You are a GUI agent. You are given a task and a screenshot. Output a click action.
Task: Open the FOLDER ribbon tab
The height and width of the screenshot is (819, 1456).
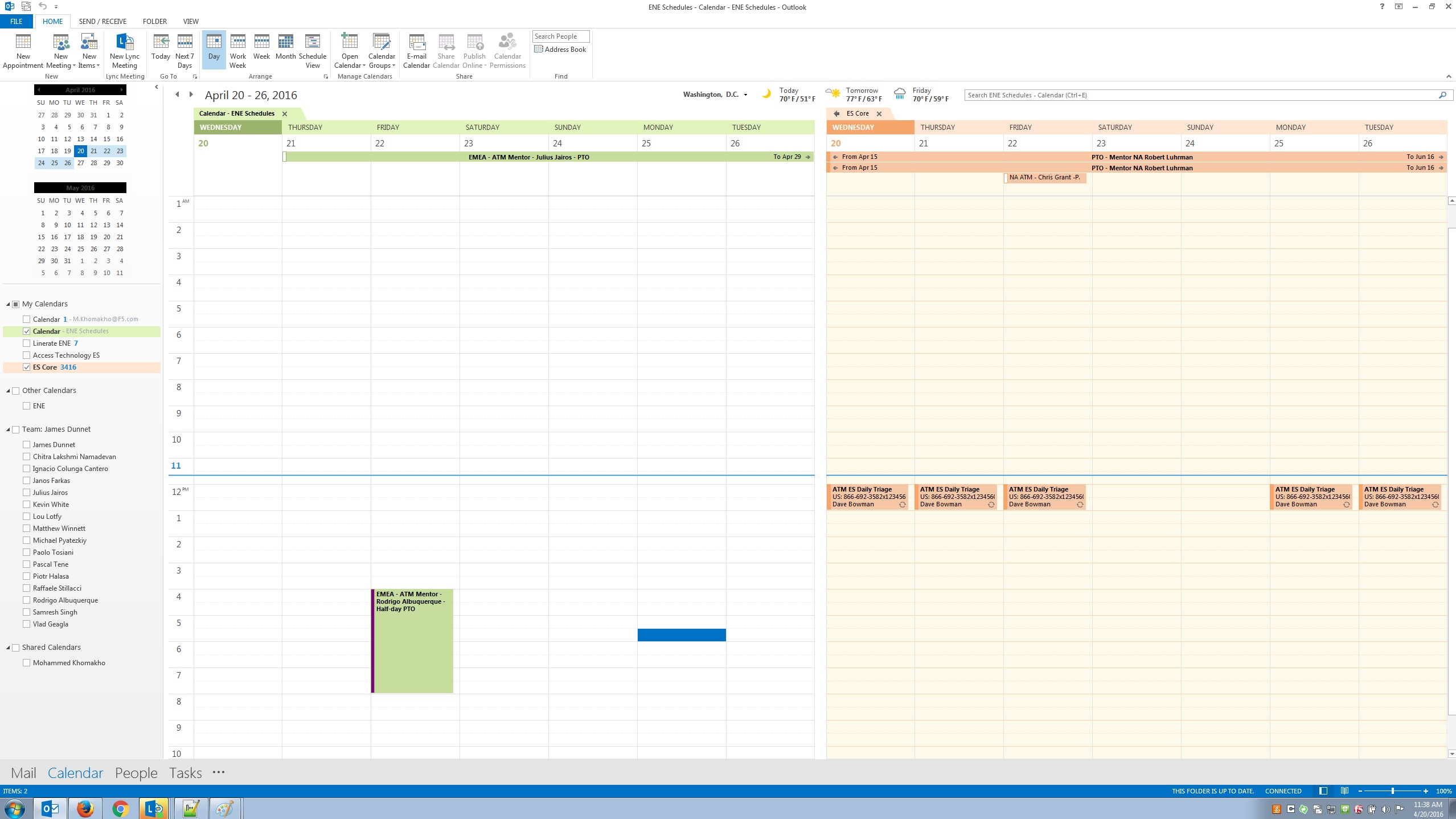[154, 21]
